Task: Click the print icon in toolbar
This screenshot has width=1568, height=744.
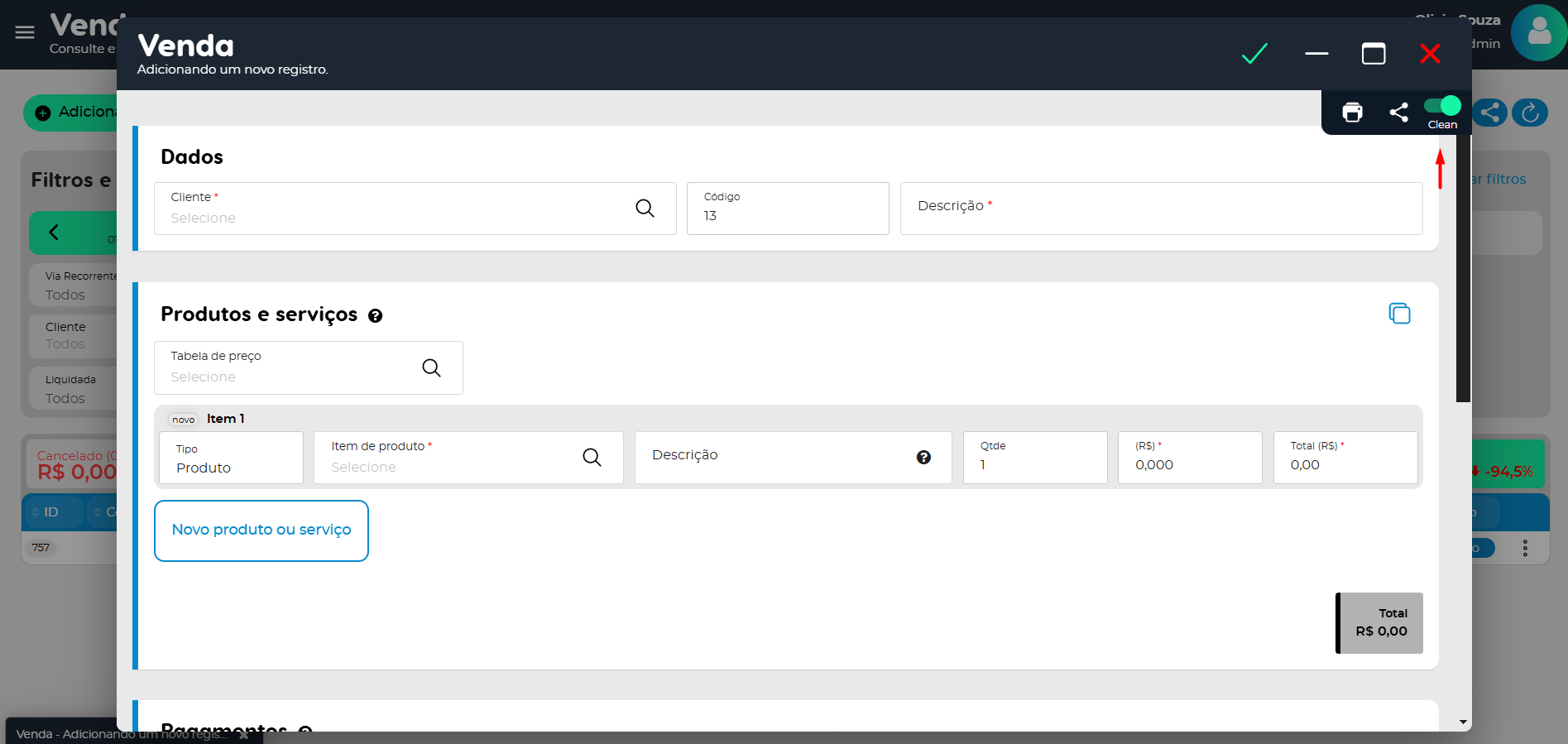Action: point(1352,113)
